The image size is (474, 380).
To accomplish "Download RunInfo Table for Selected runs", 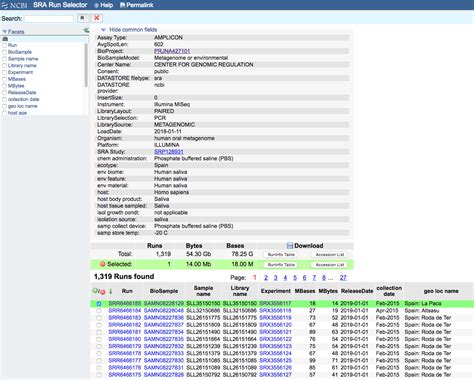I will click(x=281, y=265).
